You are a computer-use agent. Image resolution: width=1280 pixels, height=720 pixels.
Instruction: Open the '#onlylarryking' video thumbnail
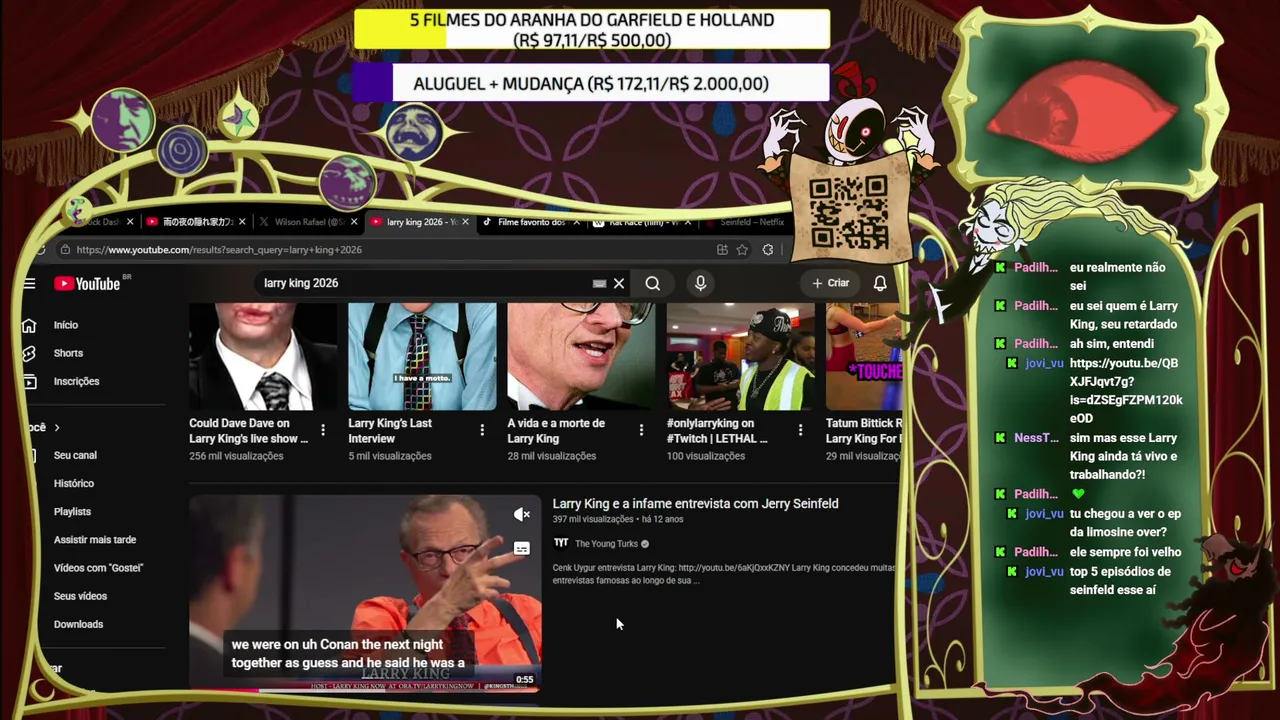[x=740, y=356]
